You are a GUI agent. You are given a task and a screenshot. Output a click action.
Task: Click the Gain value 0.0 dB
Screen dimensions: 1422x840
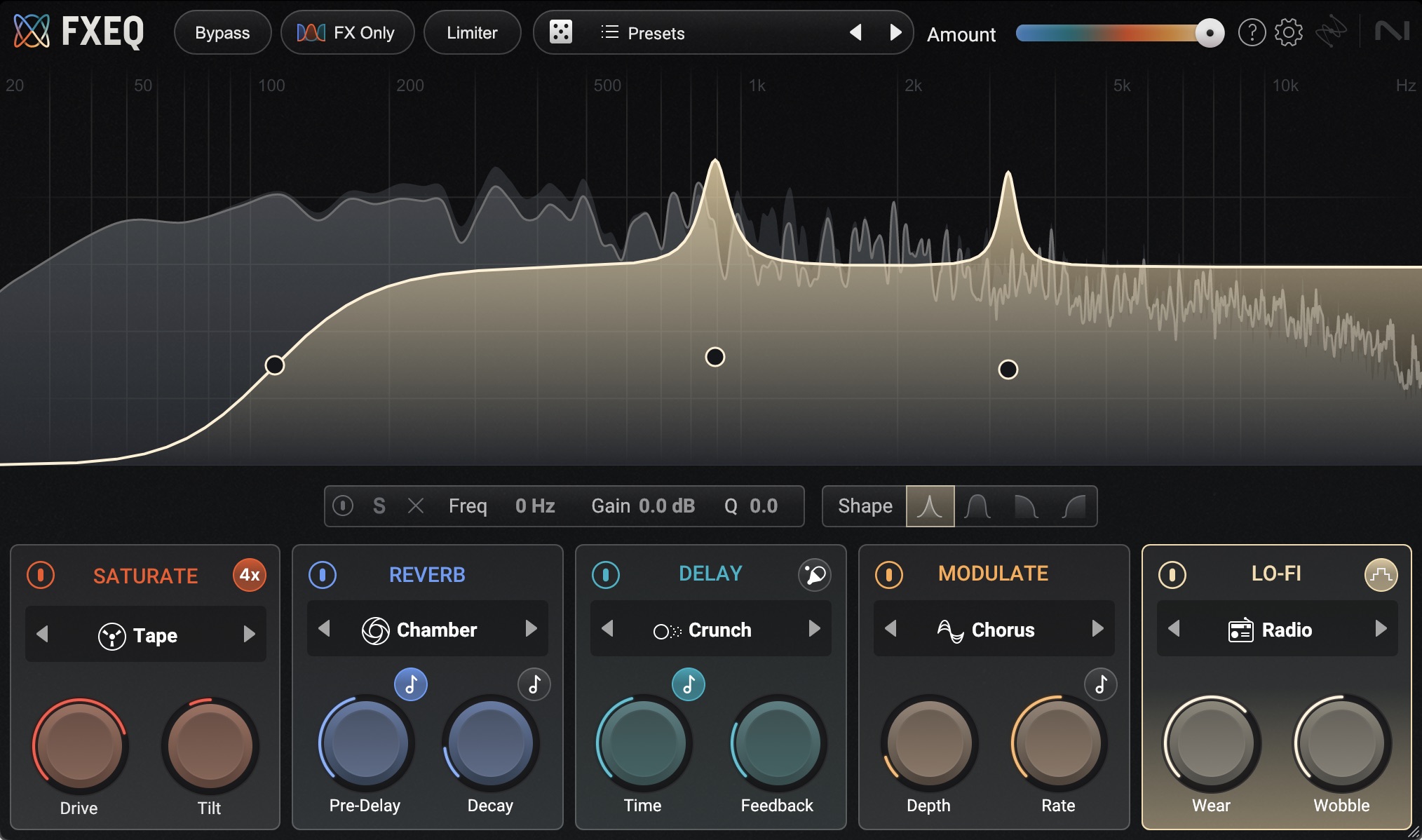[667, 506]
